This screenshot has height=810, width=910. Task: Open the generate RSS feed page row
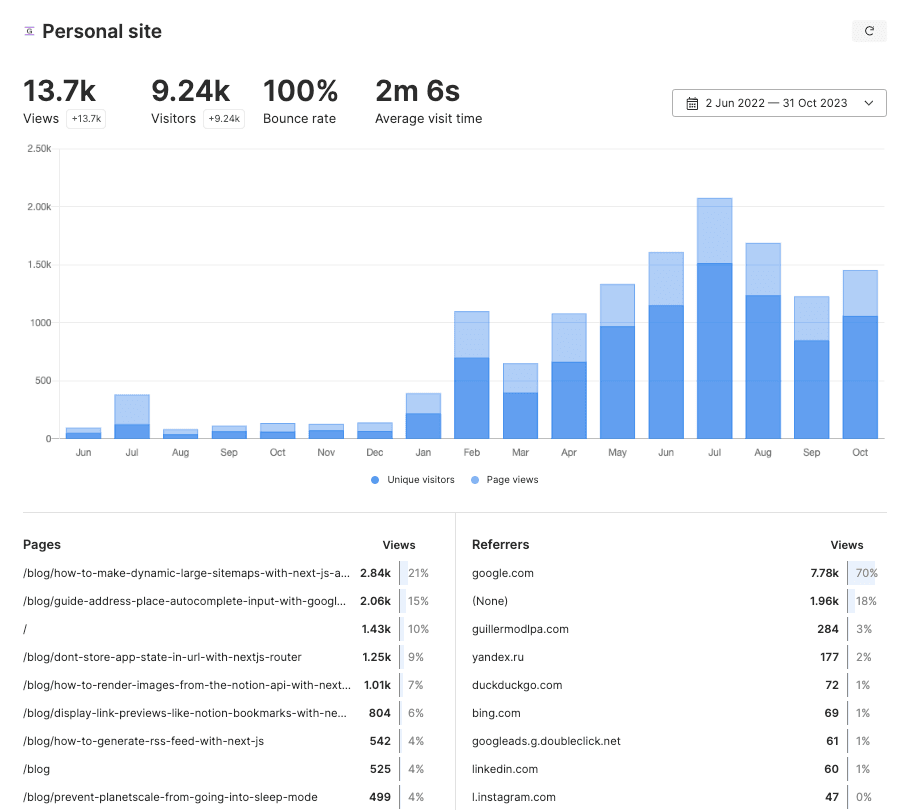click(x=143, y=741)
